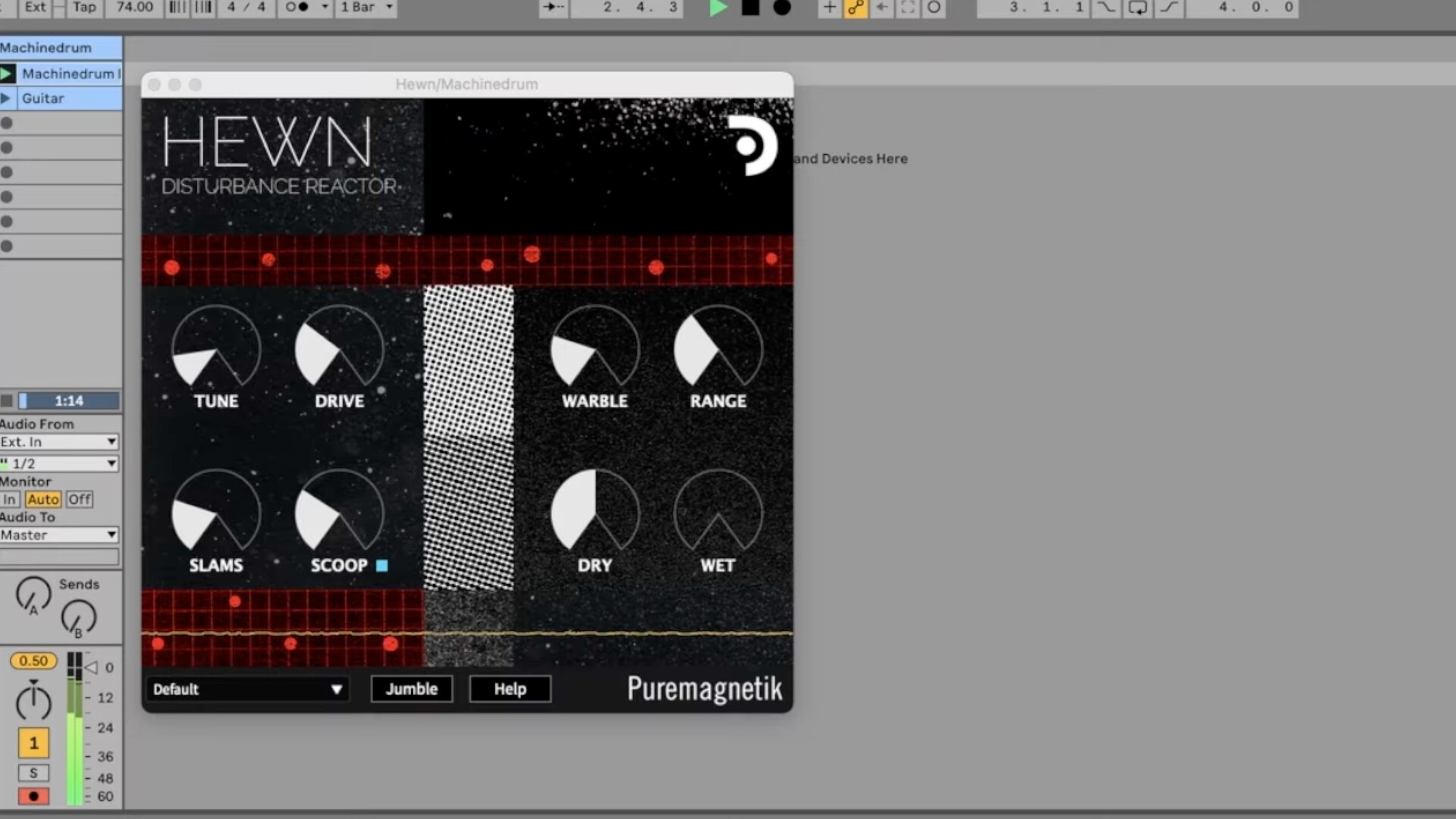
Task: Toggle the capture MIDI brackets icon
Action: tap(908, 8)
